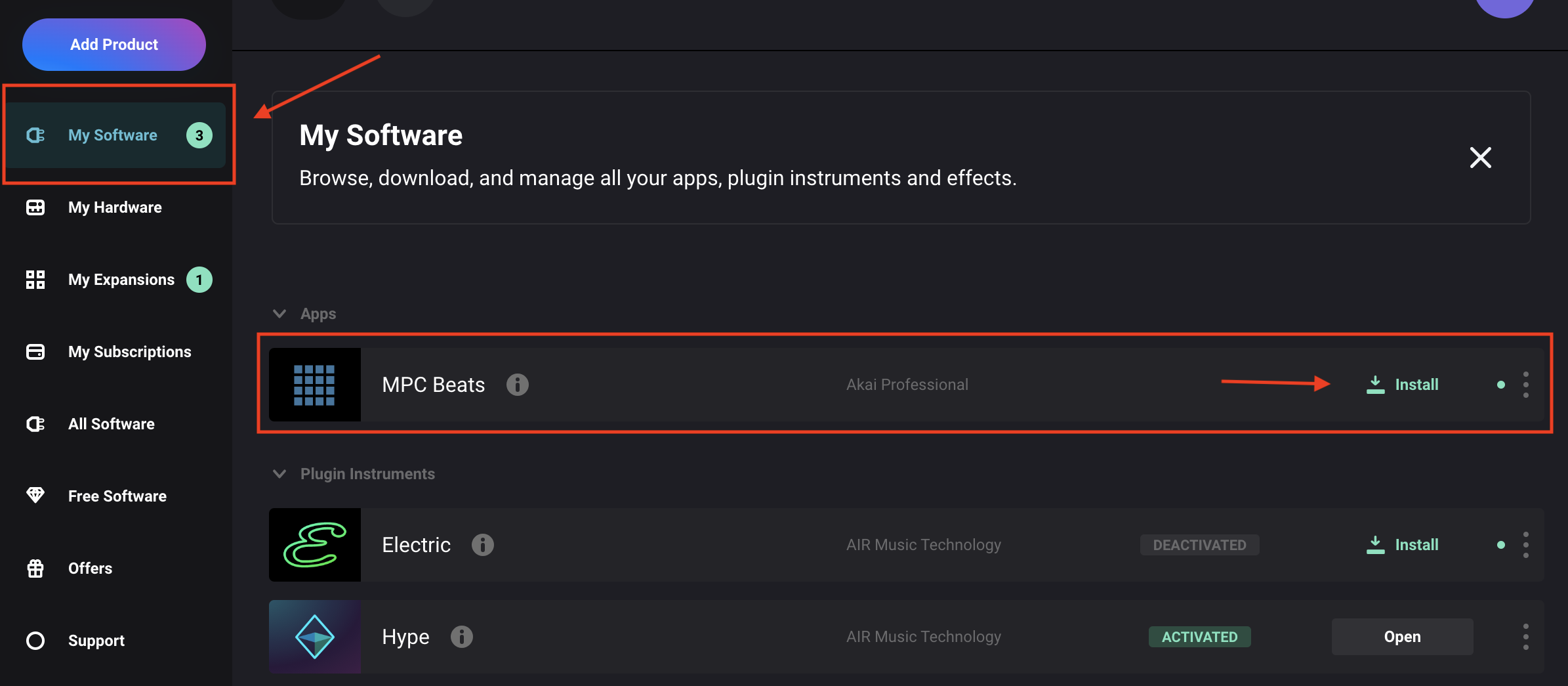Open Electric more options menu
The image size is (1568, 686).
[1526, 545]
